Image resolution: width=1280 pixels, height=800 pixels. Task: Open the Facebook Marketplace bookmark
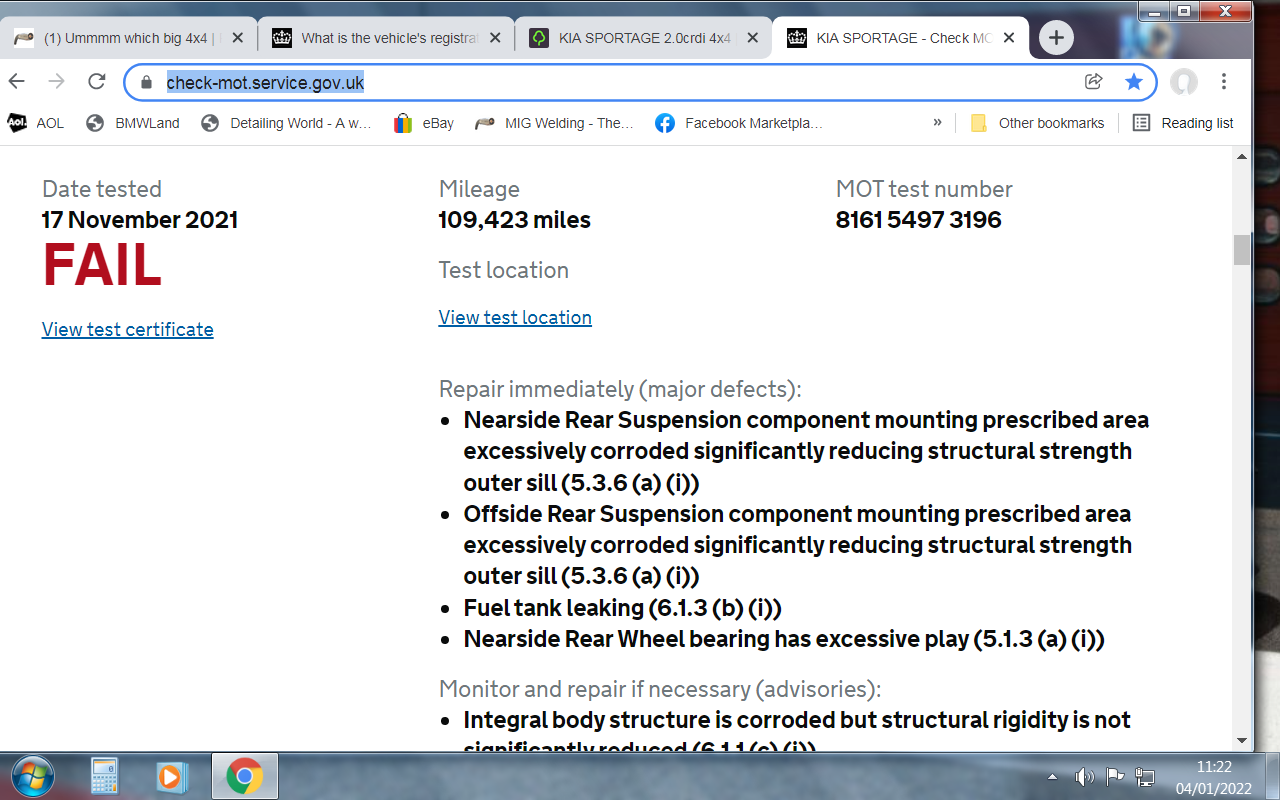[x=739, y=123]
